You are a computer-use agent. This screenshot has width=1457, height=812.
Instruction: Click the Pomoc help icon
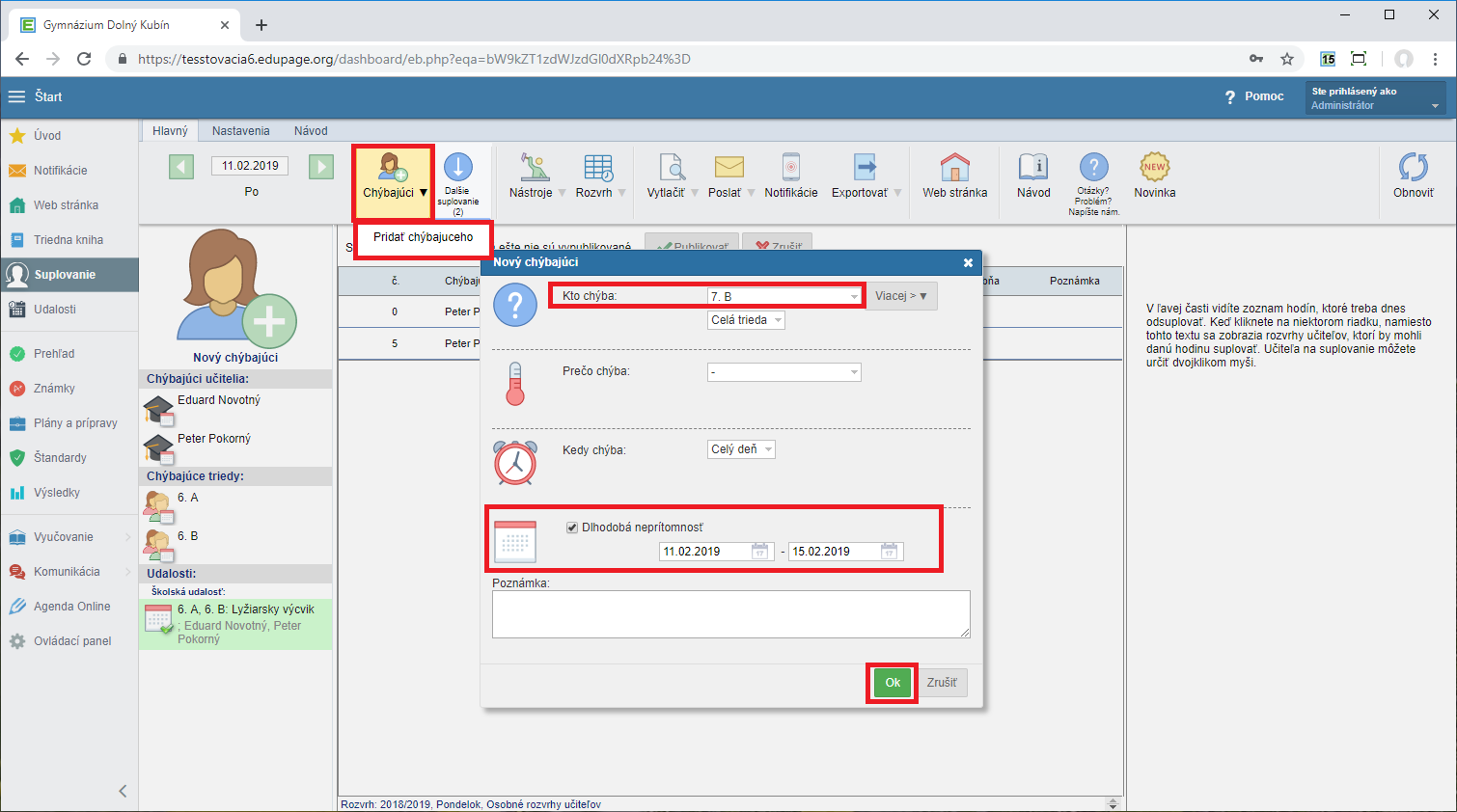[1230, 96]
